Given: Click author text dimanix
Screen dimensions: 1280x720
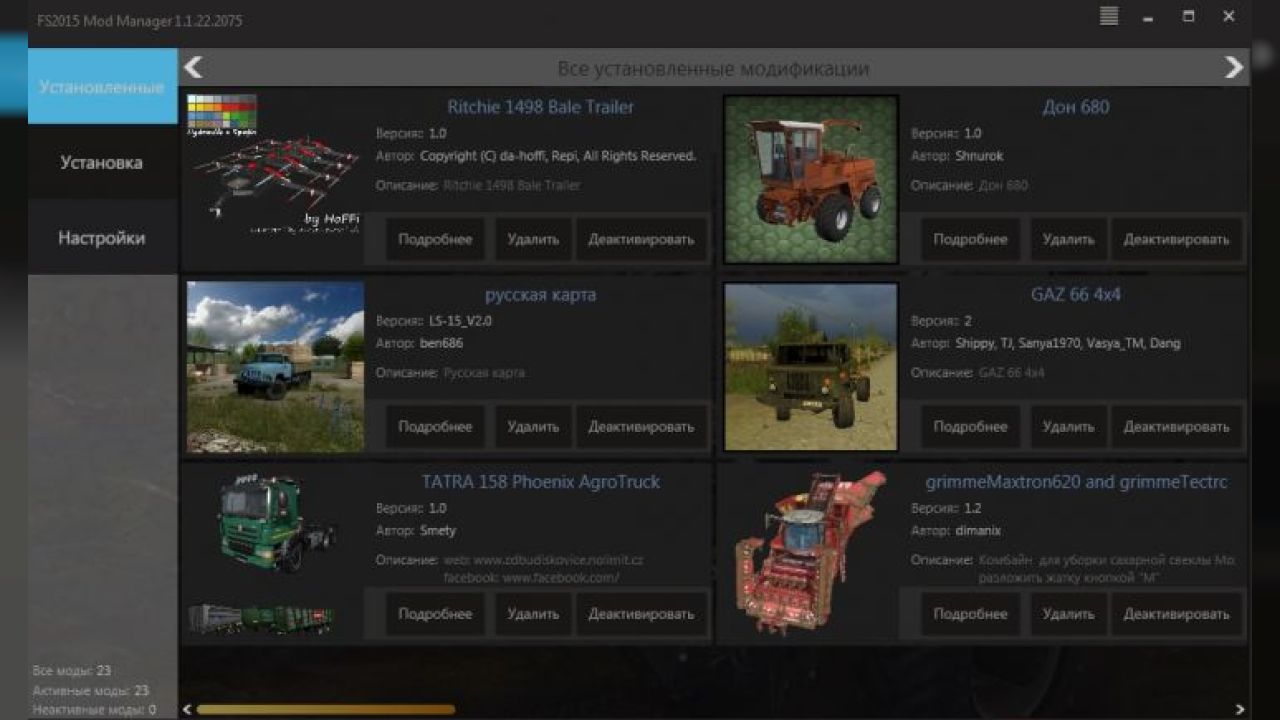Looking at the screenshot, I should click(978, 531).
